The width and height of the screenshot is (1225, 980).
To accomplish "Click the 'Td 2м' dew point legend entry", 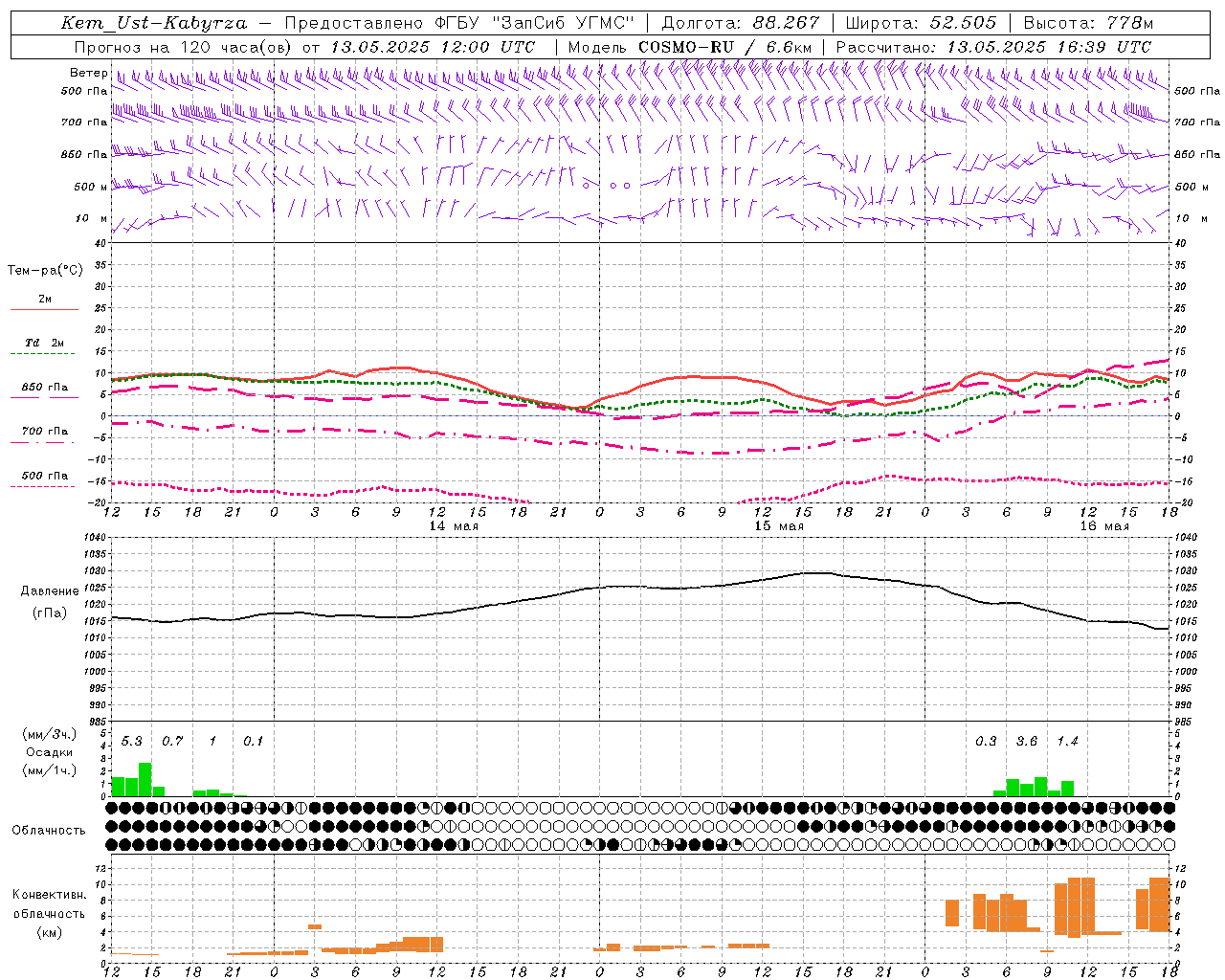I will coord(45,343).
